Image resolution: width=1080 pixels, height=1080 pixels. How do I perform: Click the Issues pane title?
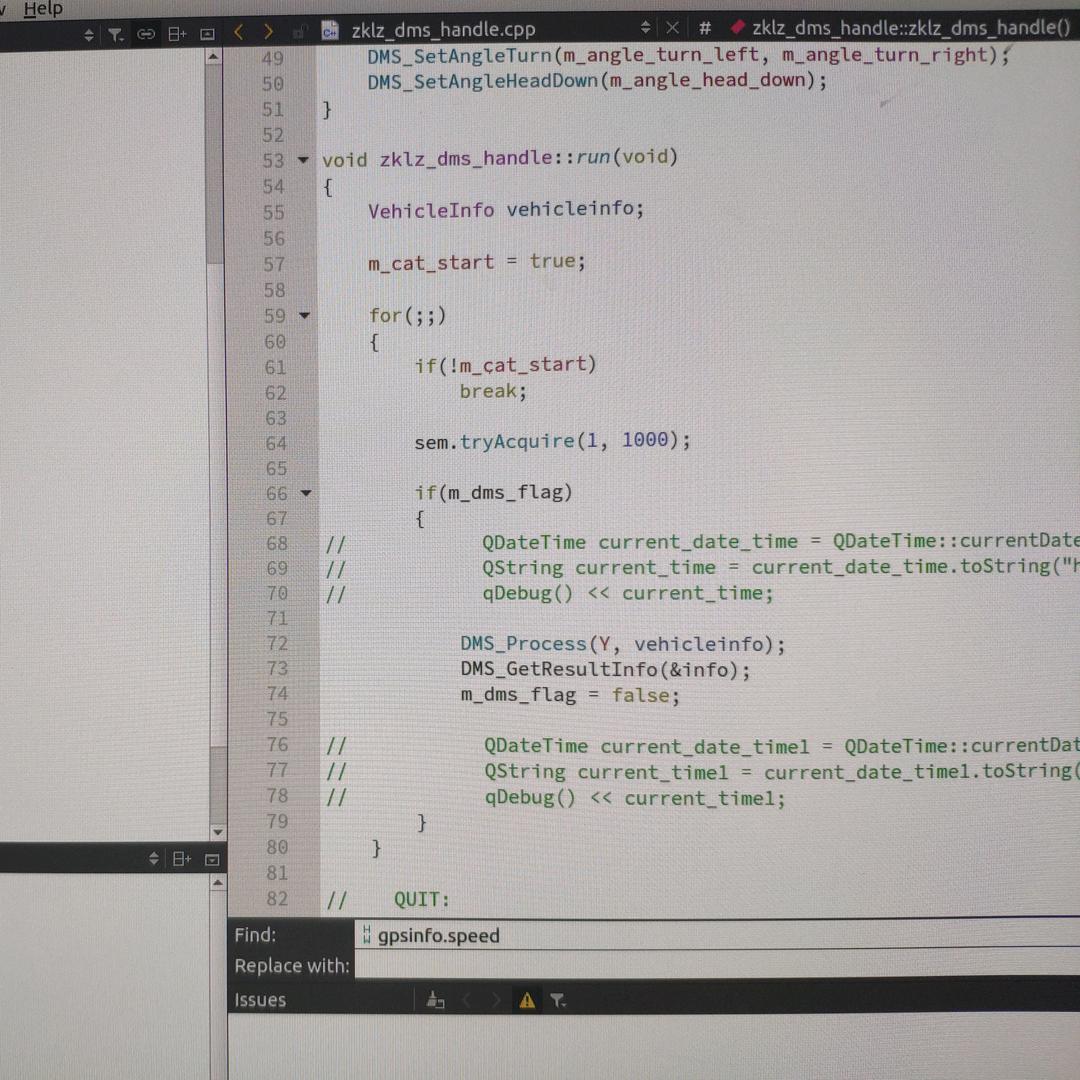260,1000
